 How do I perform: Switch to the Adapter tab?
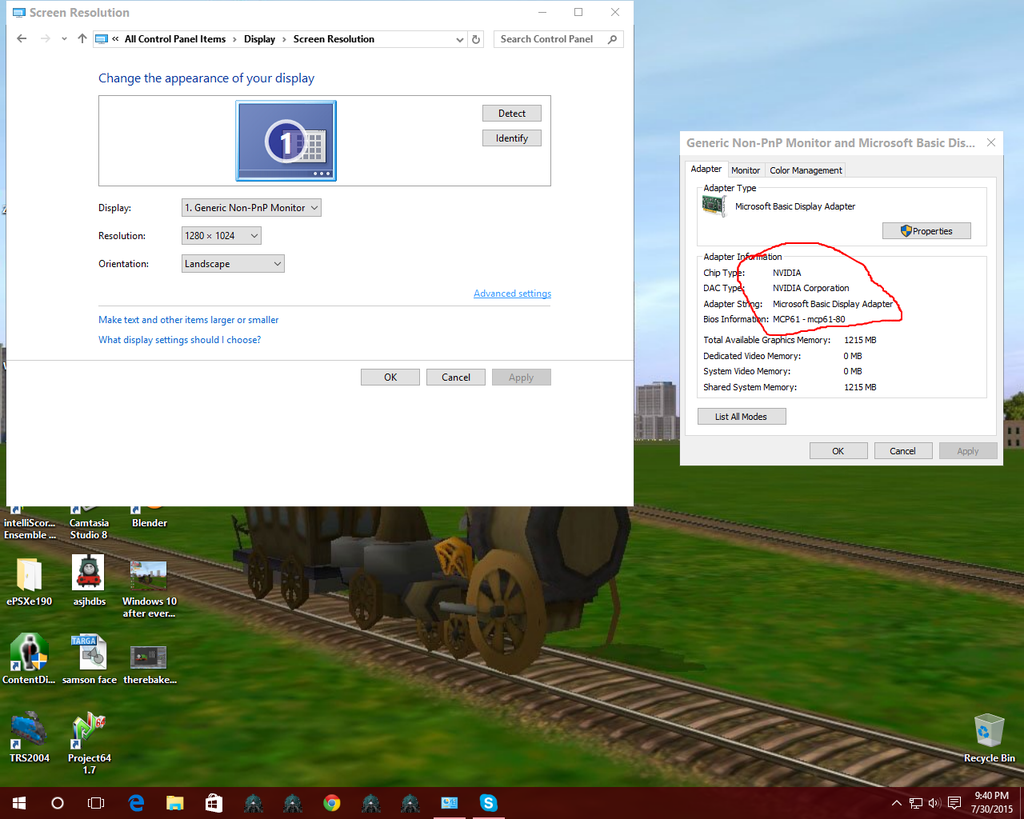[x=706, y=169]
